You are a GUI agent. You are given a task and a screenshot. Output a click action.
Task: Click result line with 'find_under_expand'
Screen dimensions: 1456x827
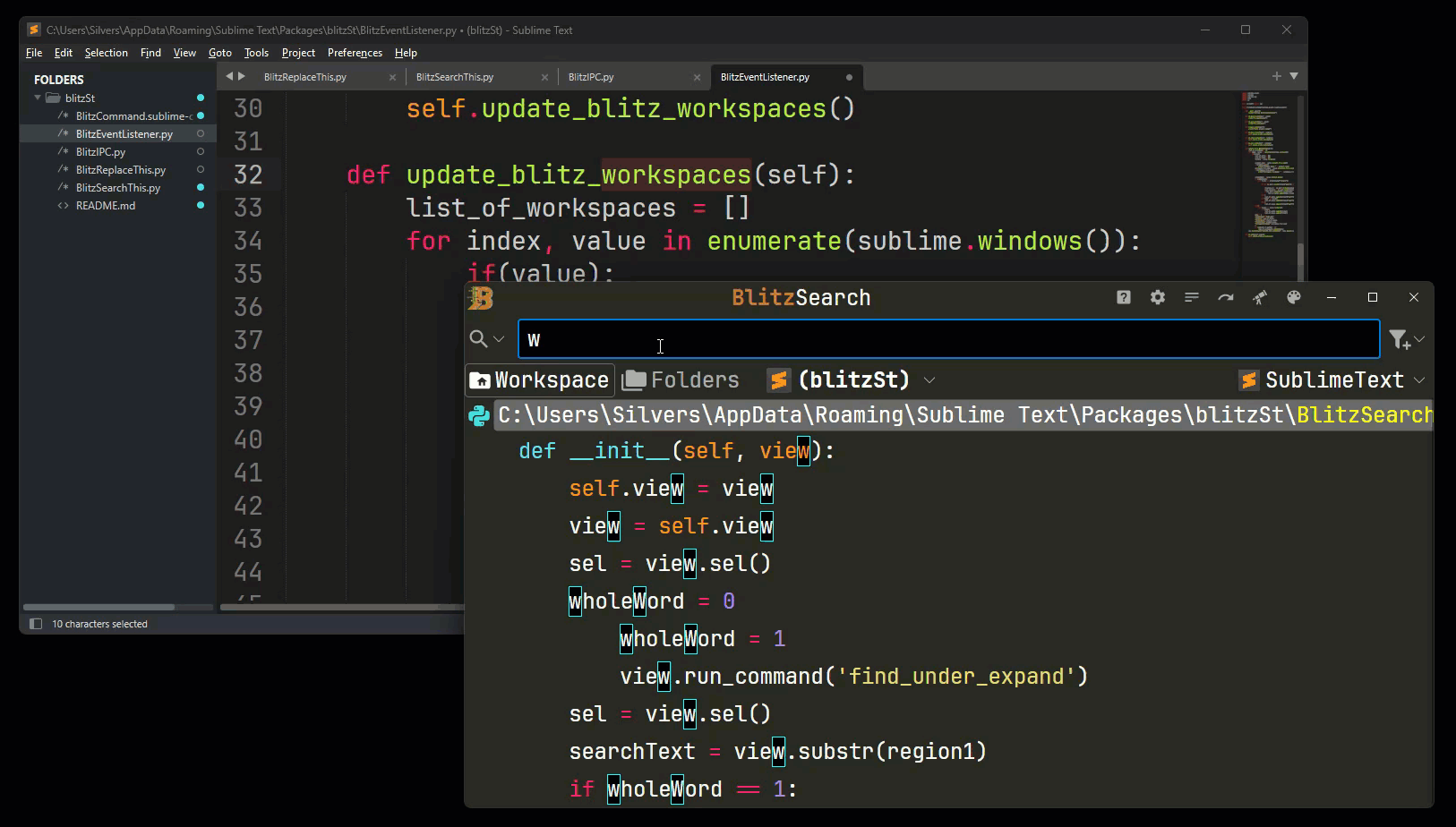point(853,677)
